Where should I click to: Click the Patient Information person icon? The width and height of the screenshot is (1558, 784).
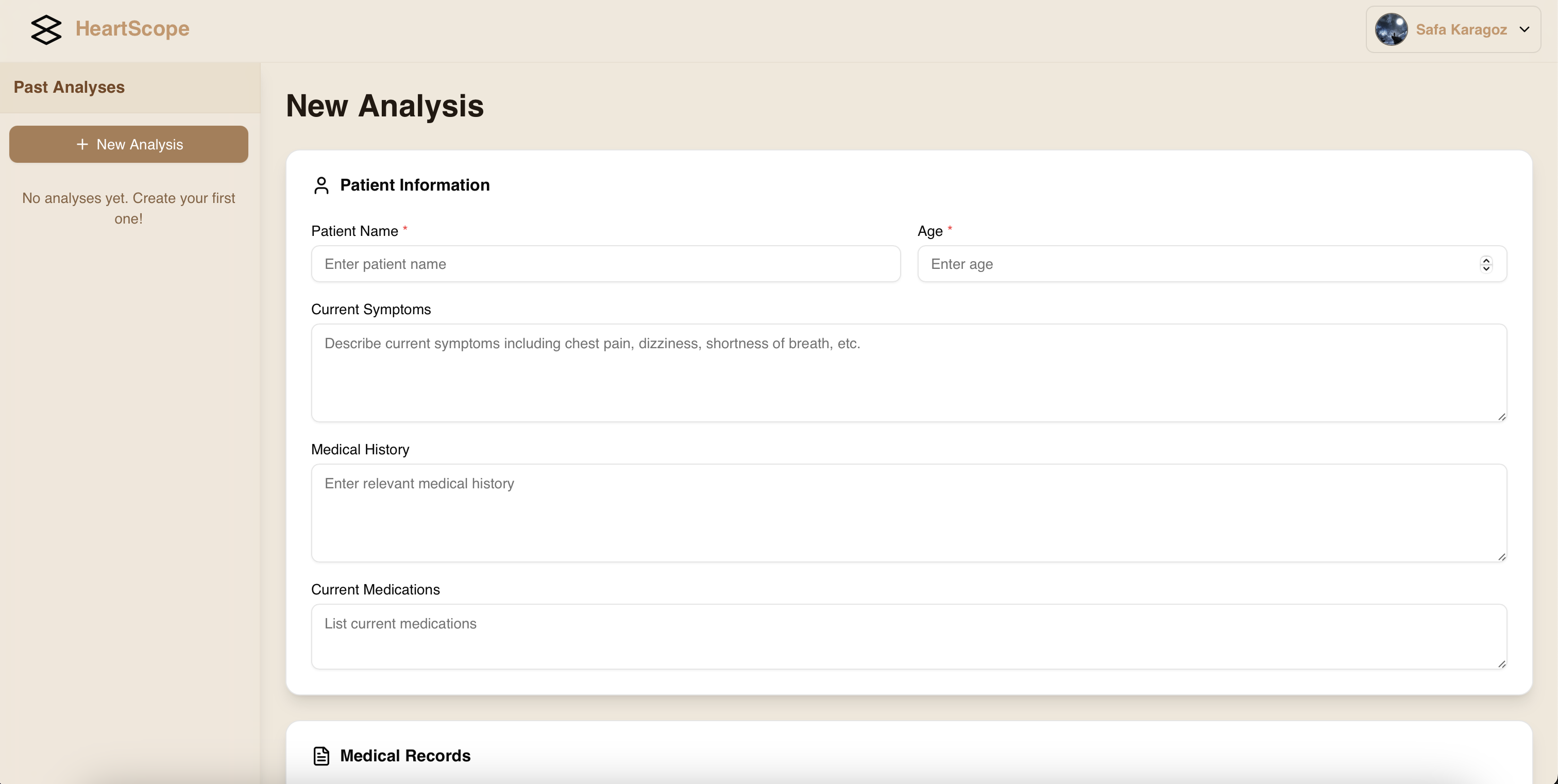pyautogui.click(x=321, y=185)
